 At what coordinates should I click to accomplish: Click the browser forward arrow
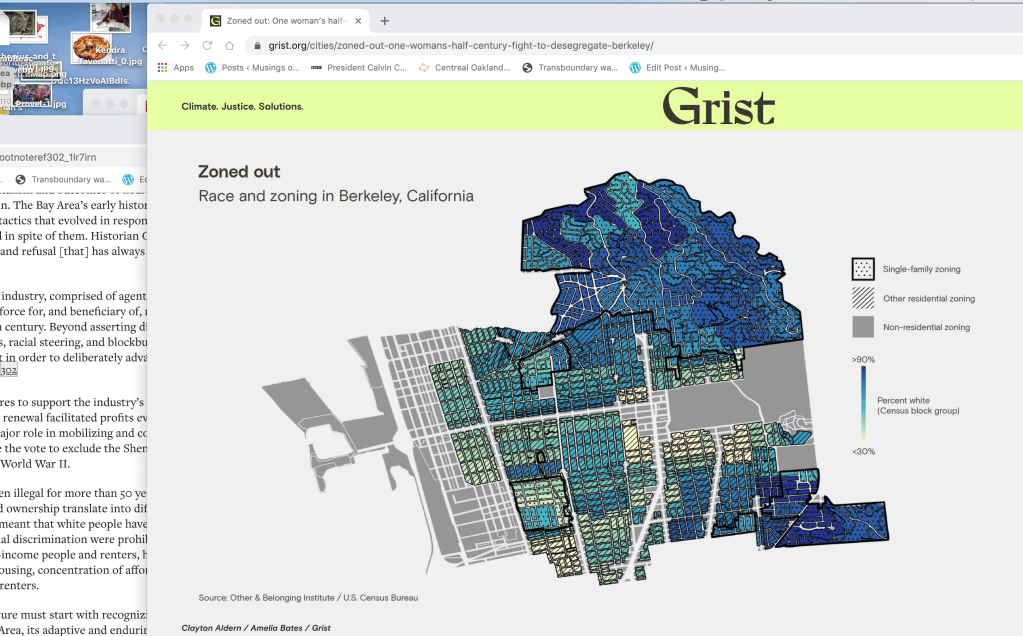[x=185, y=45]
